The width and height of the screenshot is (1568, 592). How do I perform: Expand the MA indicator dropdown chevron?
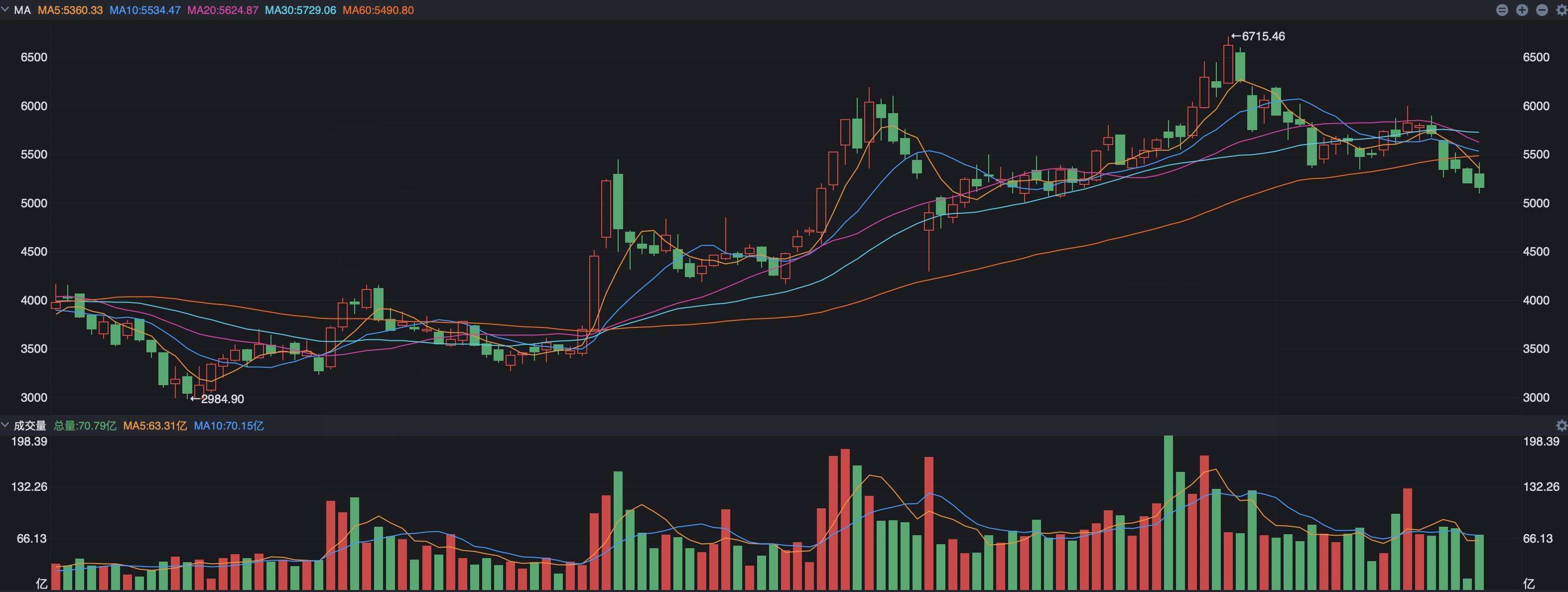click(5, 10)
